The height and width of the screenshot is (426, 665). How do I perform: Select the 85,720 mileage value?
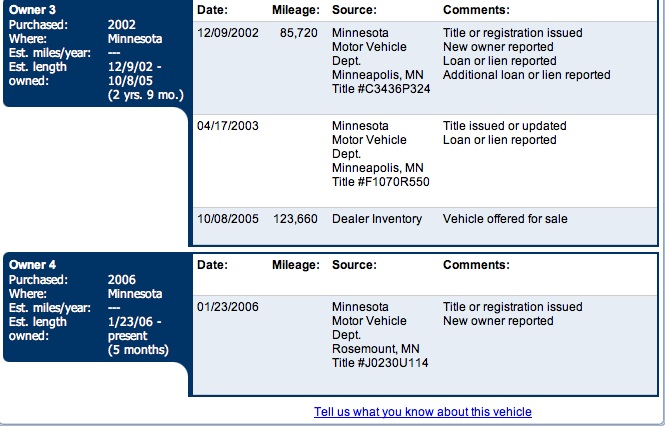[299, 33]
